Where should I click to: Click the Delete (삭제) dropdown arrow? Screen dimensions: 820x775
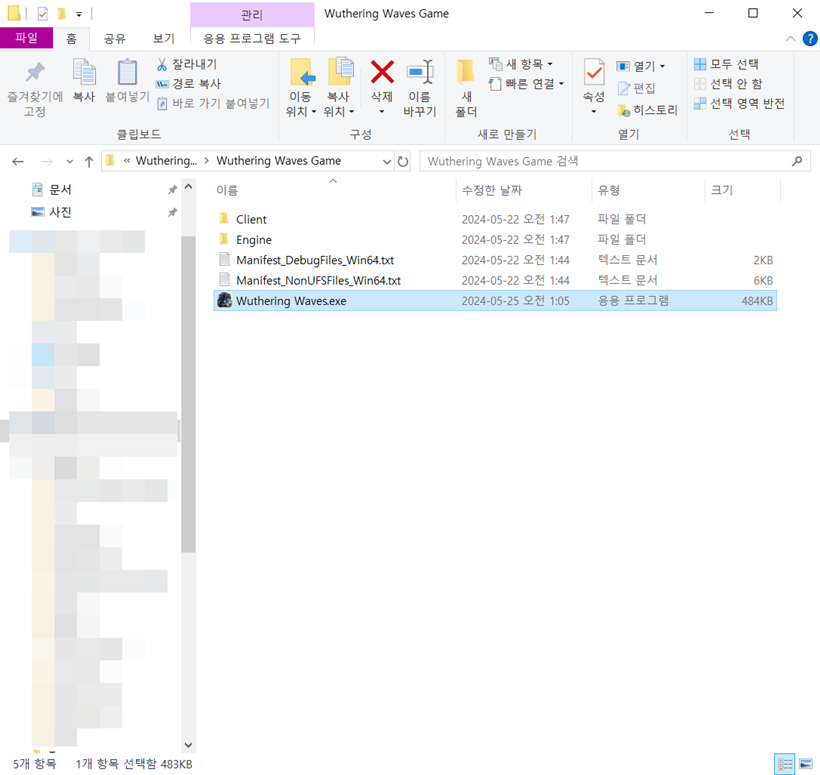(x=382, y=112)
